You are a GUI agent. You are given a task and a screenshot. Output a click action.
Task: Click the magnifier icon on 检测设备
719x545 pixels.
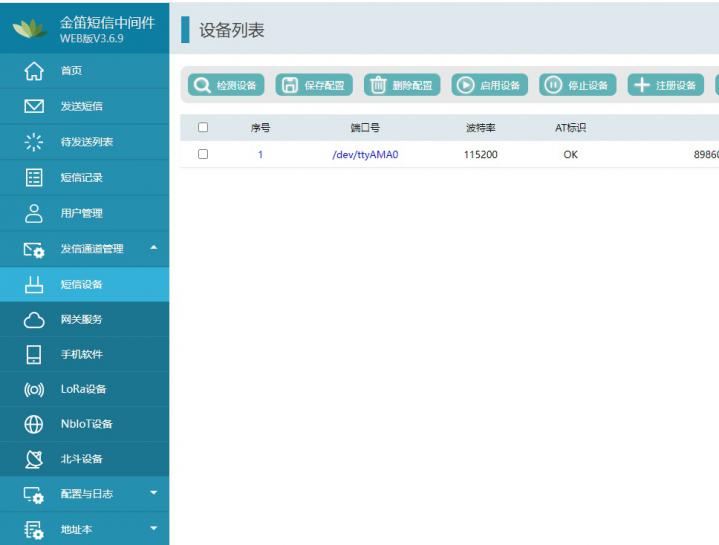click(202, 85)
